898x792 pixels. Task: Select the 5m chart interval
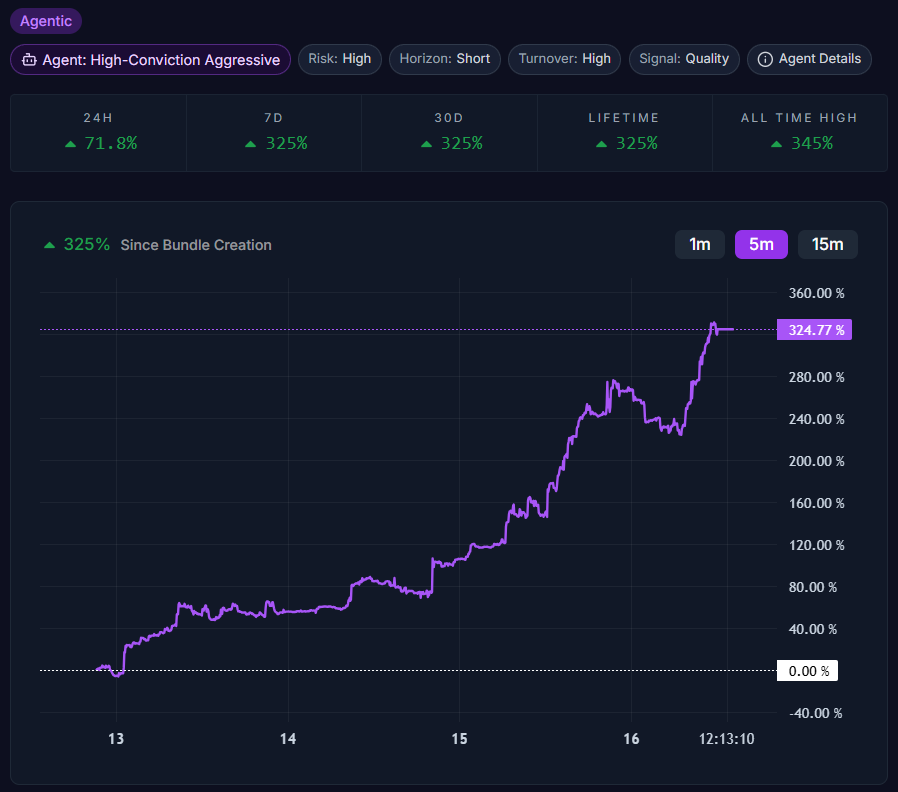[x=761, y=245]
